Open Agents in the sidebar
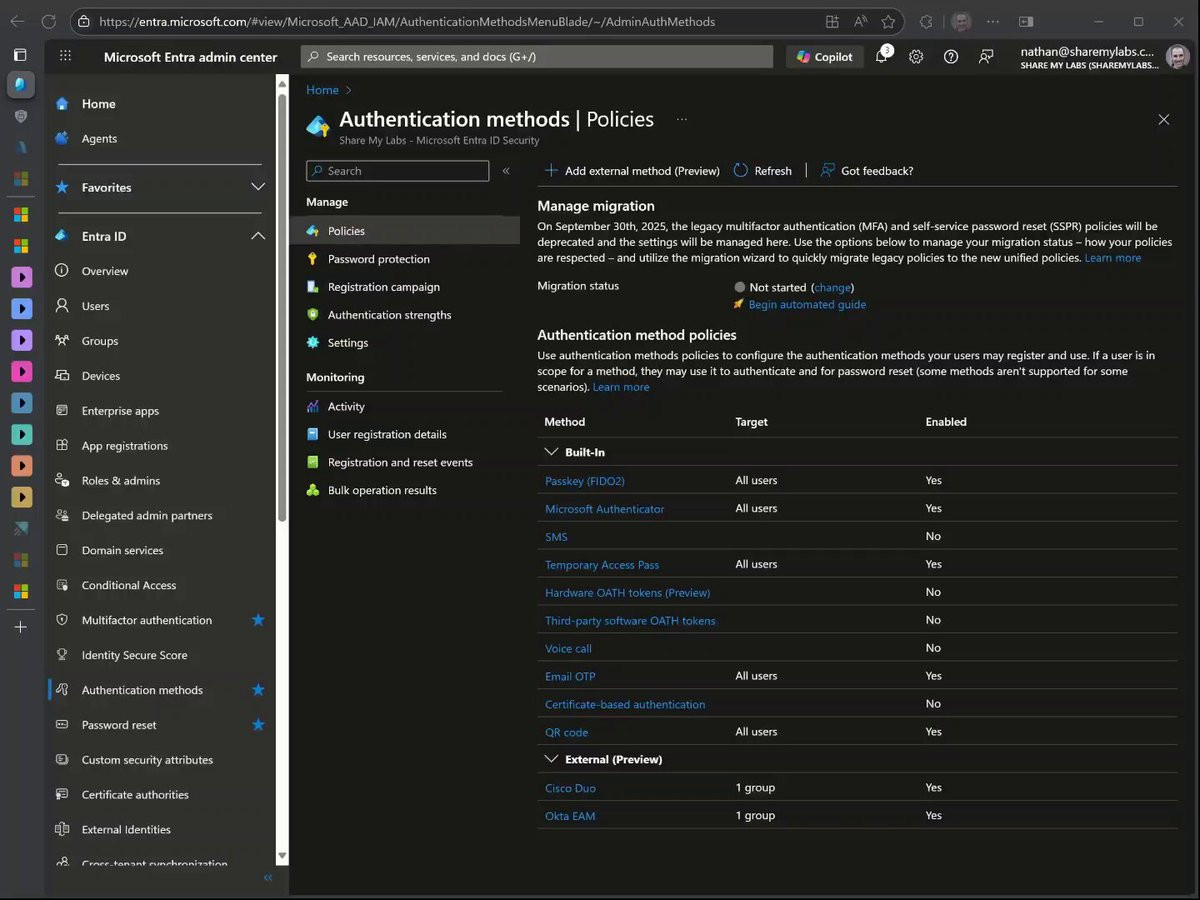This screenshot has width=1200, height=900. pyautogui.click(x=99, y=139)
